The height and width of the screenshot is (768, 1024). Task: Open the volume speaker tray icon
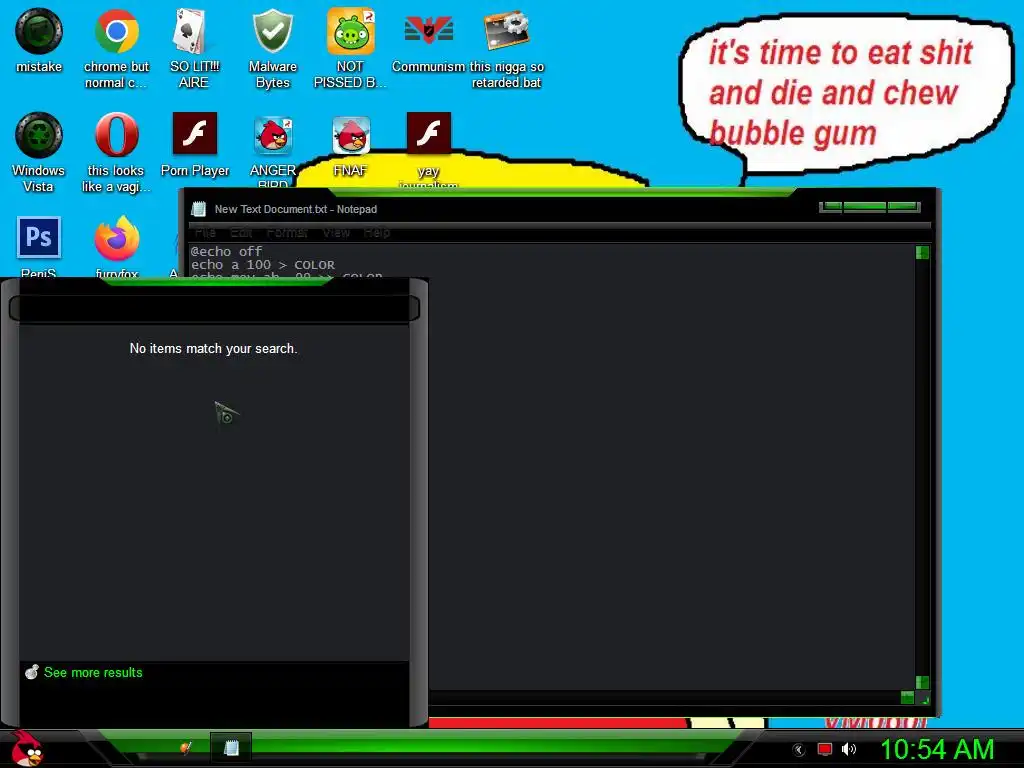tap(849, 749)
